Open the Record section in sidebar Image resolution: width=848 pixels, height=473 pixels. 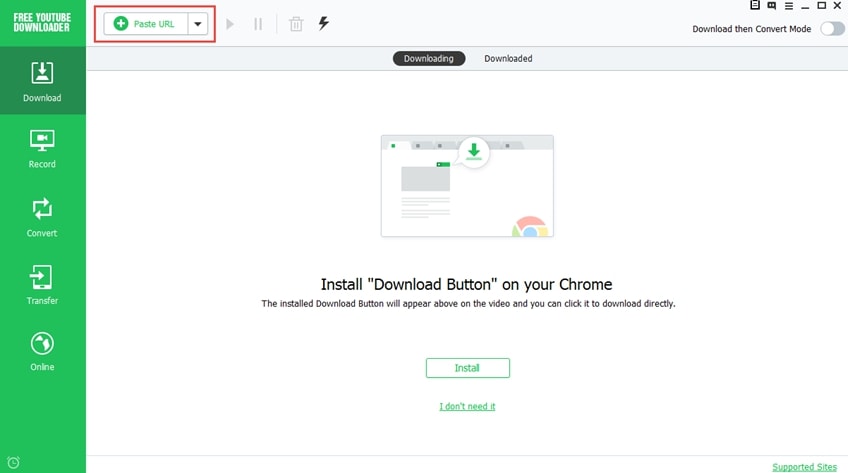42,149
